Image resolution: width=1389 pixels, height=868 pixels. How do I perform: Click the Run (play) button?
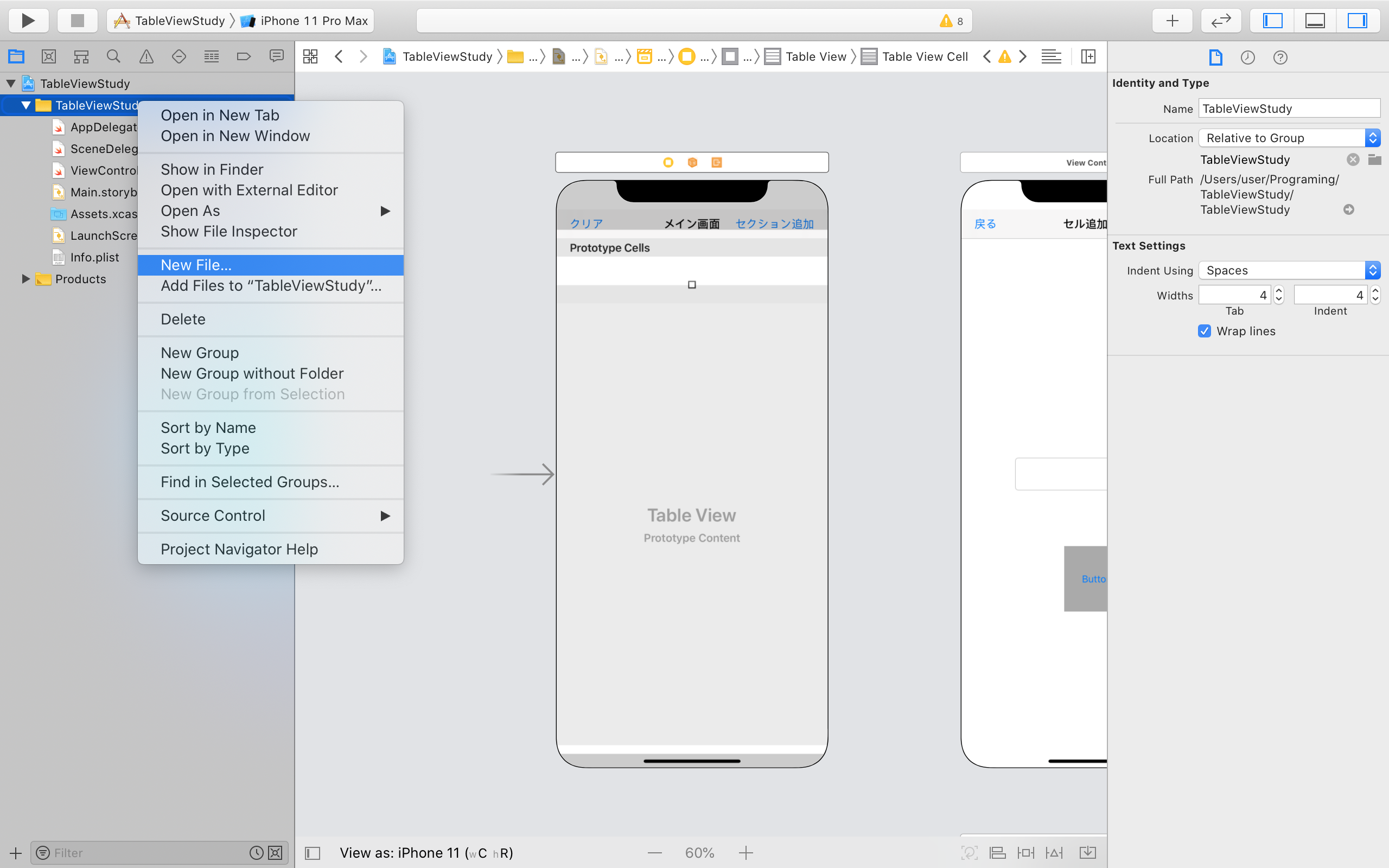(28, 21)
